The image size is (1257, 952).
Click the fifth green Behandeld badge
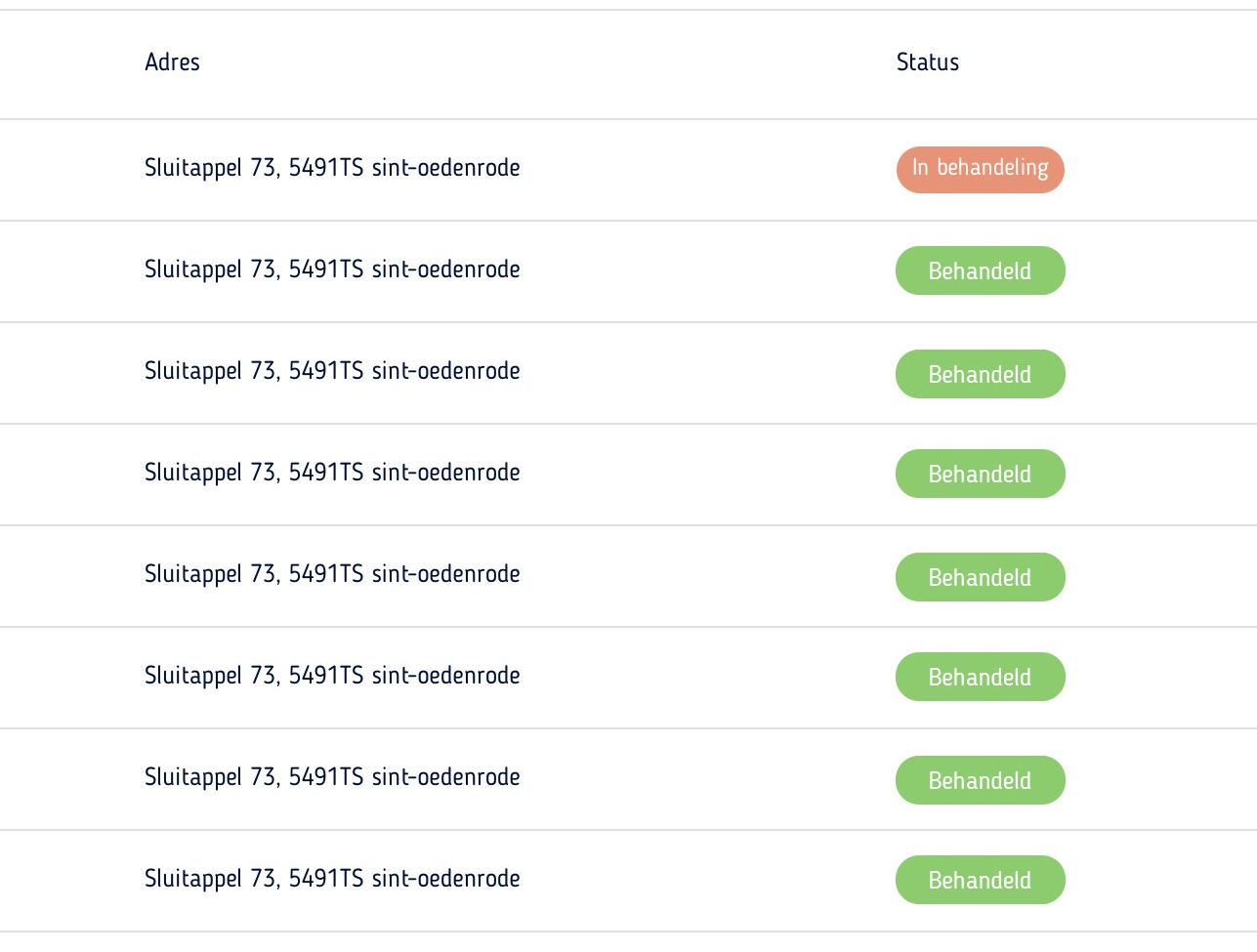[980, 677]
